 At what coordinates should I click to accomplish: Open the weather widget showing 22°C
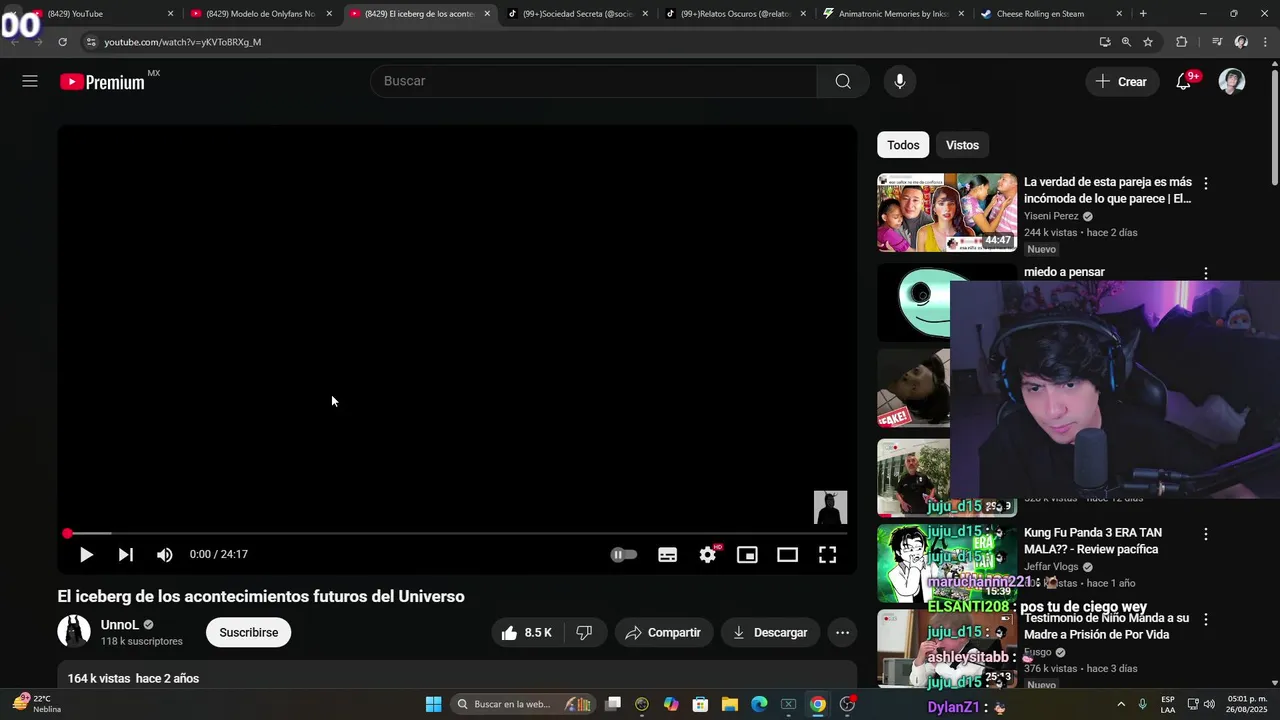tap(38, 704)
